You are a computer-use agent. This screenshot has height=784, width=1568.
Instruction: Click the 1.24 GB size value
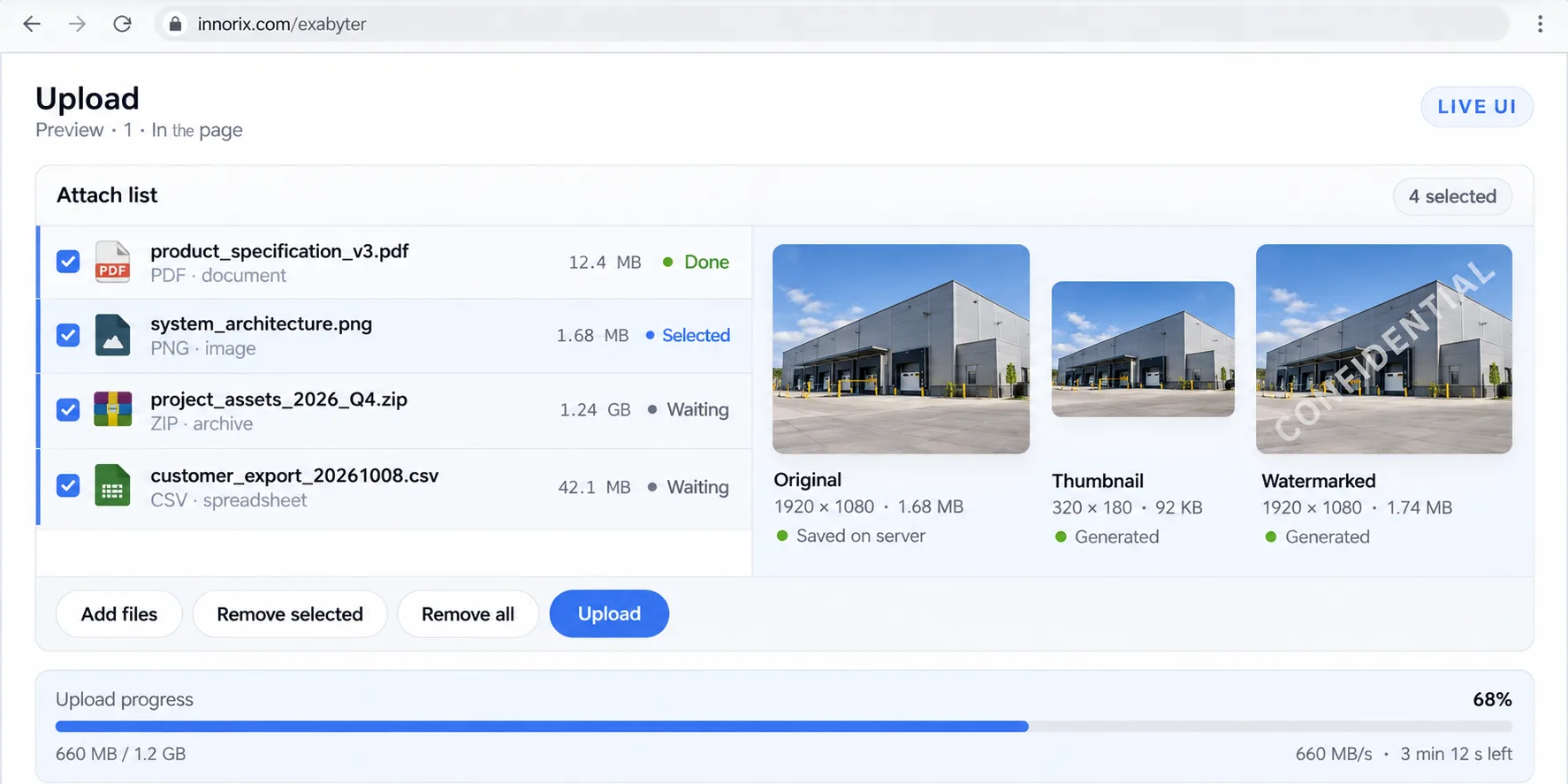(x=595, y=409)
